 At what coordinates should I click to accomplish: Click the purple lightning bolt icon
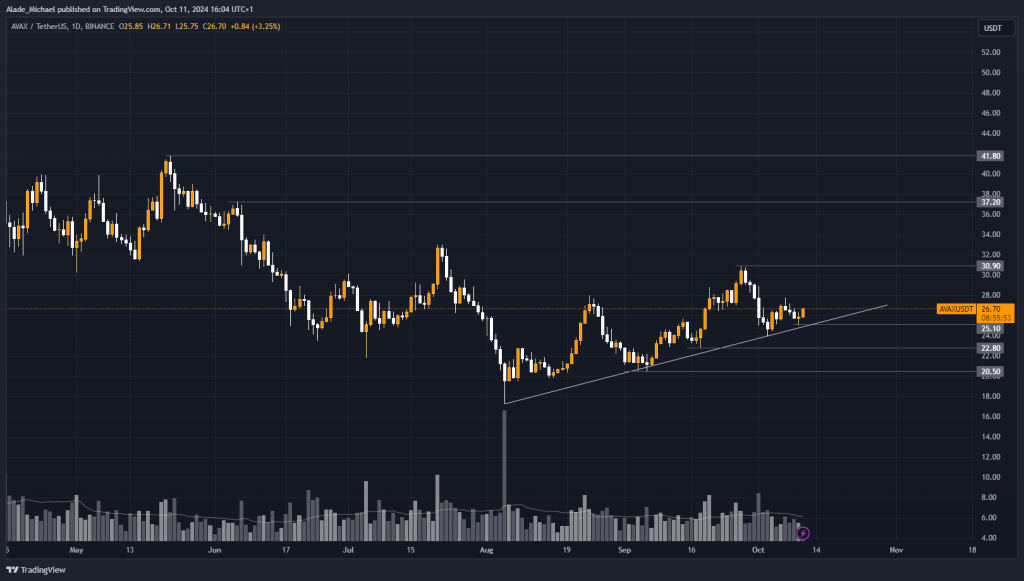(x=803, y=533)
